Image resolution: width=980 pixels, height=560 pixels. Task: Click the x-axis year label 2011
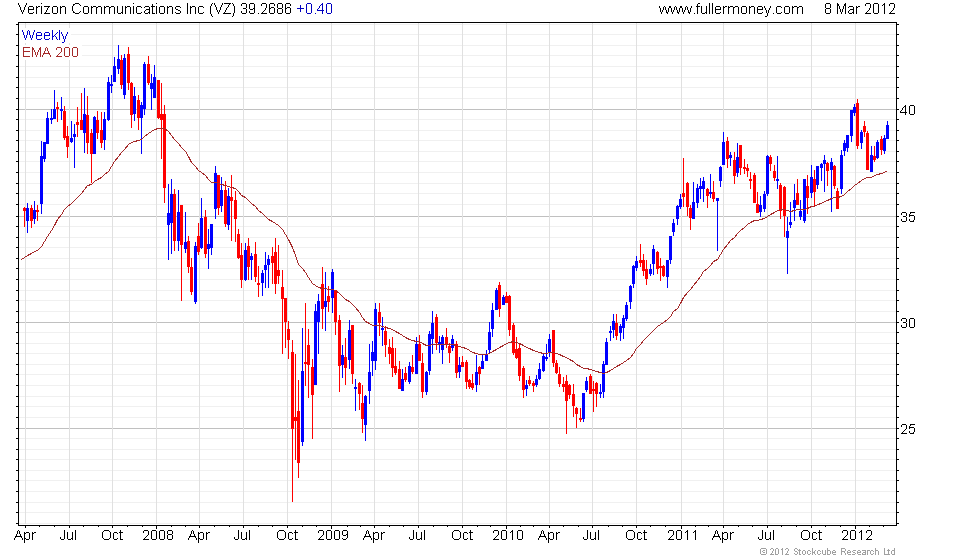(682, 536)
